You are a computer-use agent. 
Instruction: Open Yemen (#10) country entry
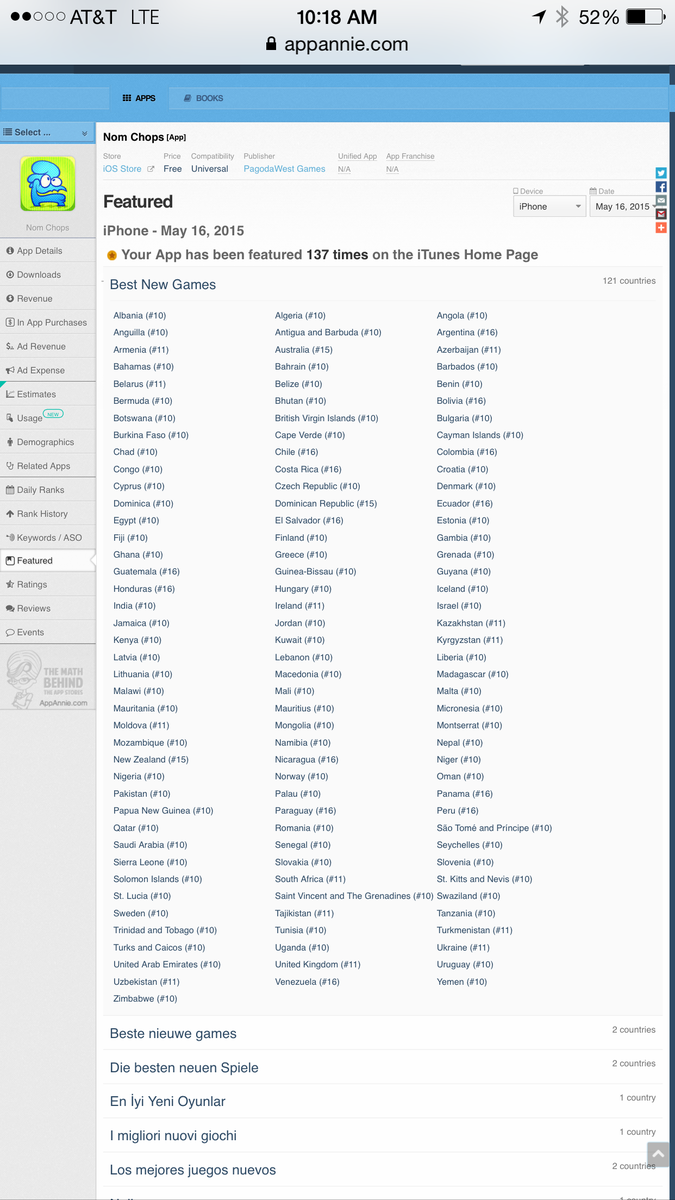(462, 982)
